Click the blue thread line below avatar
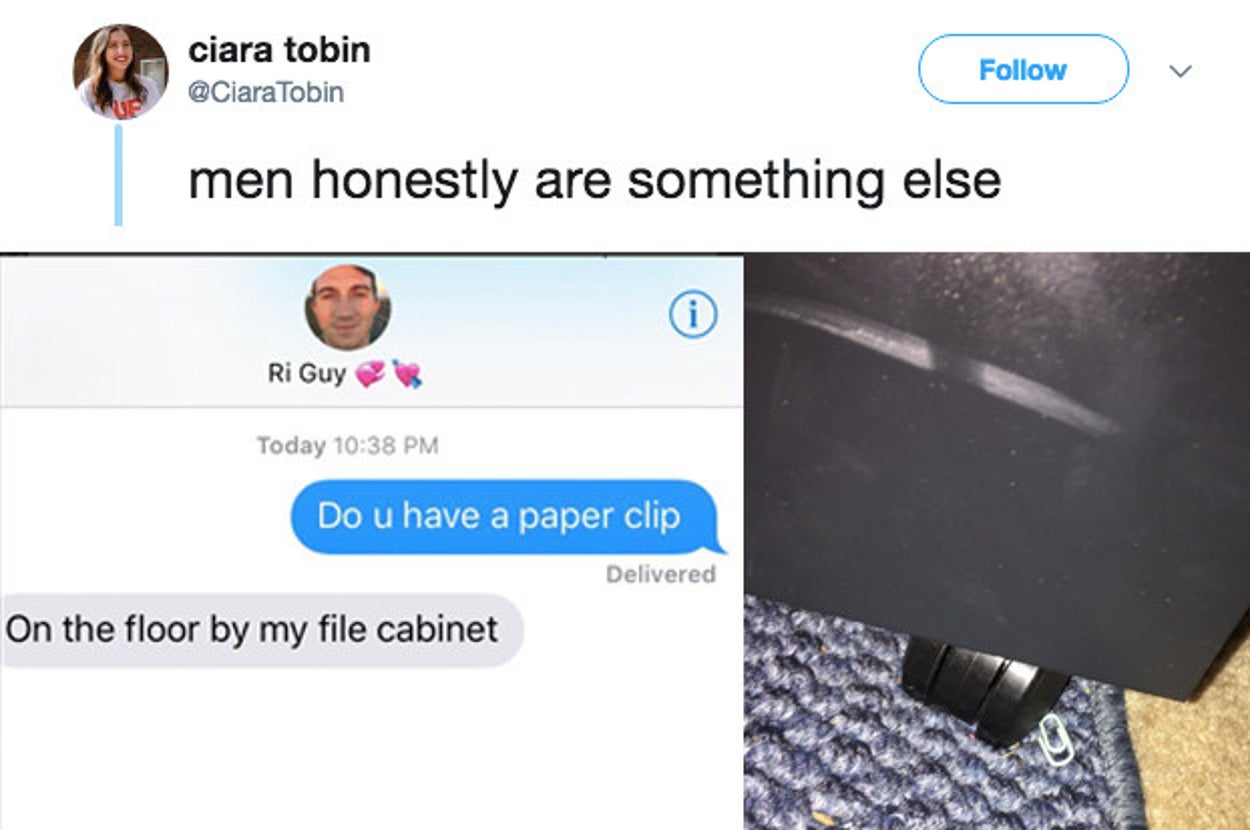This screenshot has width=1250, height=830. (118, 175)
